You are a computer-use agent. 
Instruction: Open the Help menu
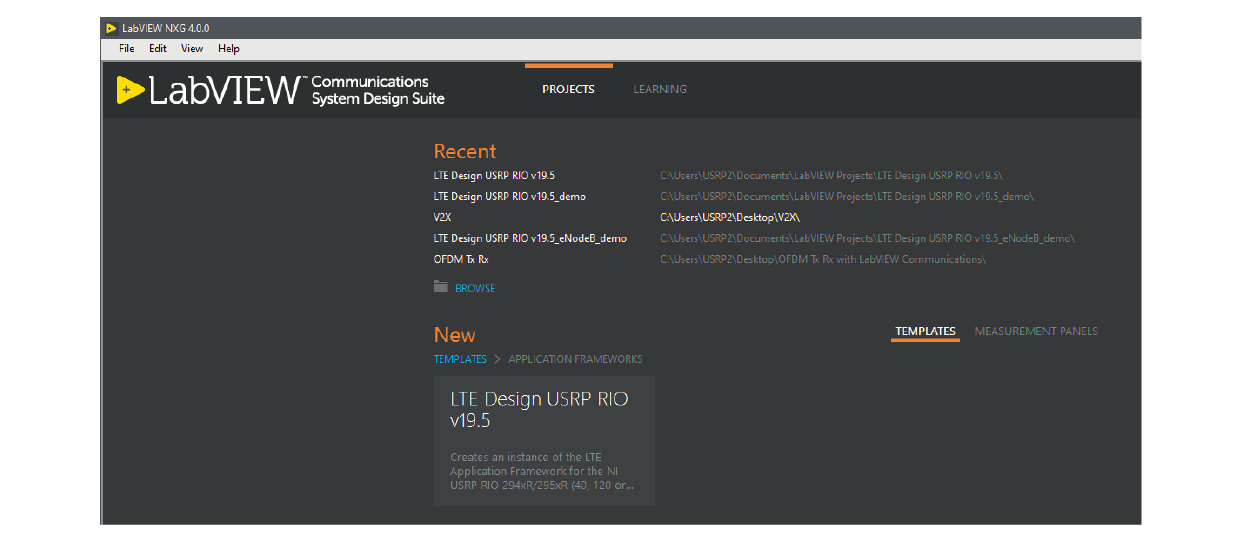(229, 48)
